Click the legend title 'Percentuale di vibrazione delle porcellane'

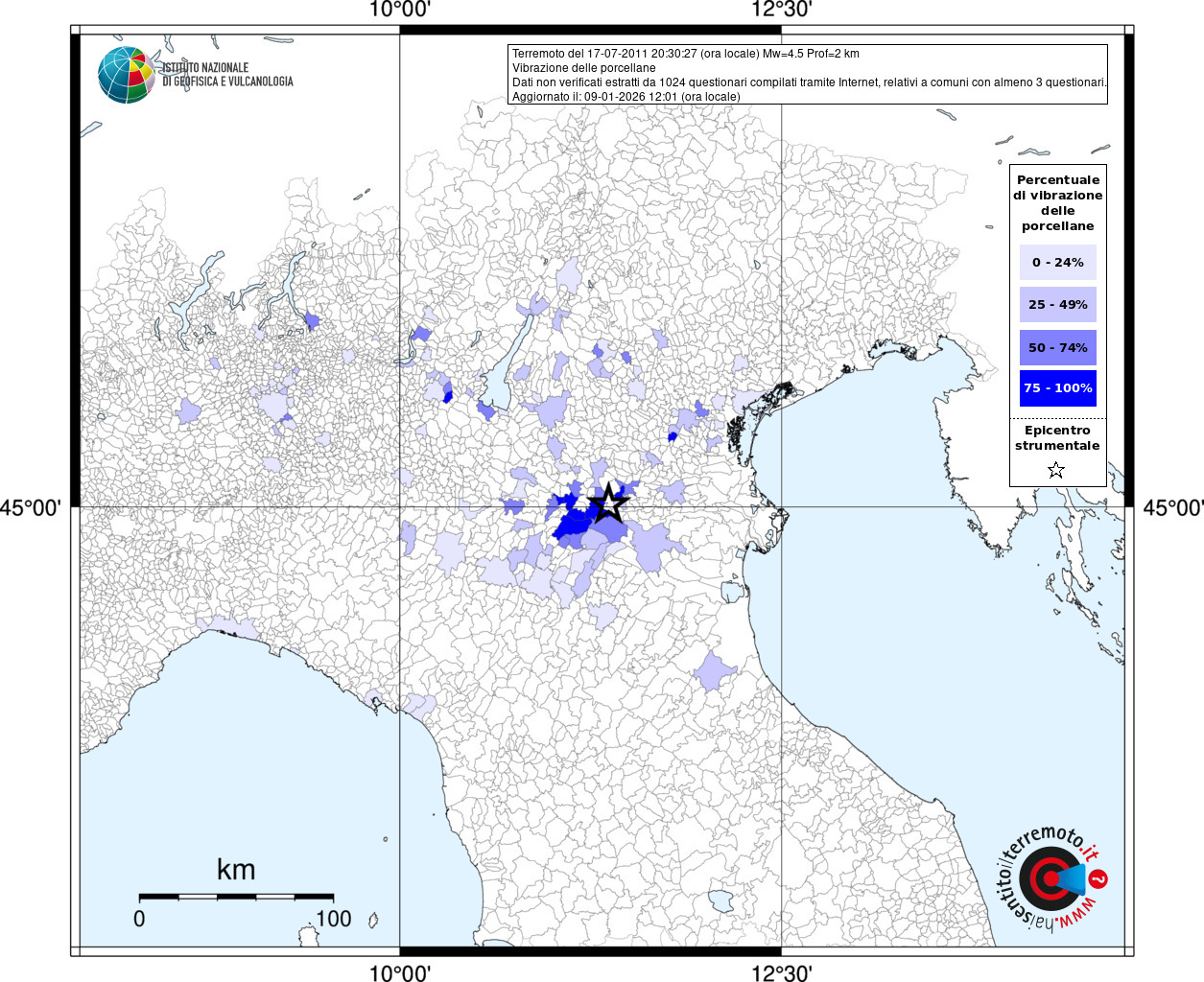coord(1057,202)
